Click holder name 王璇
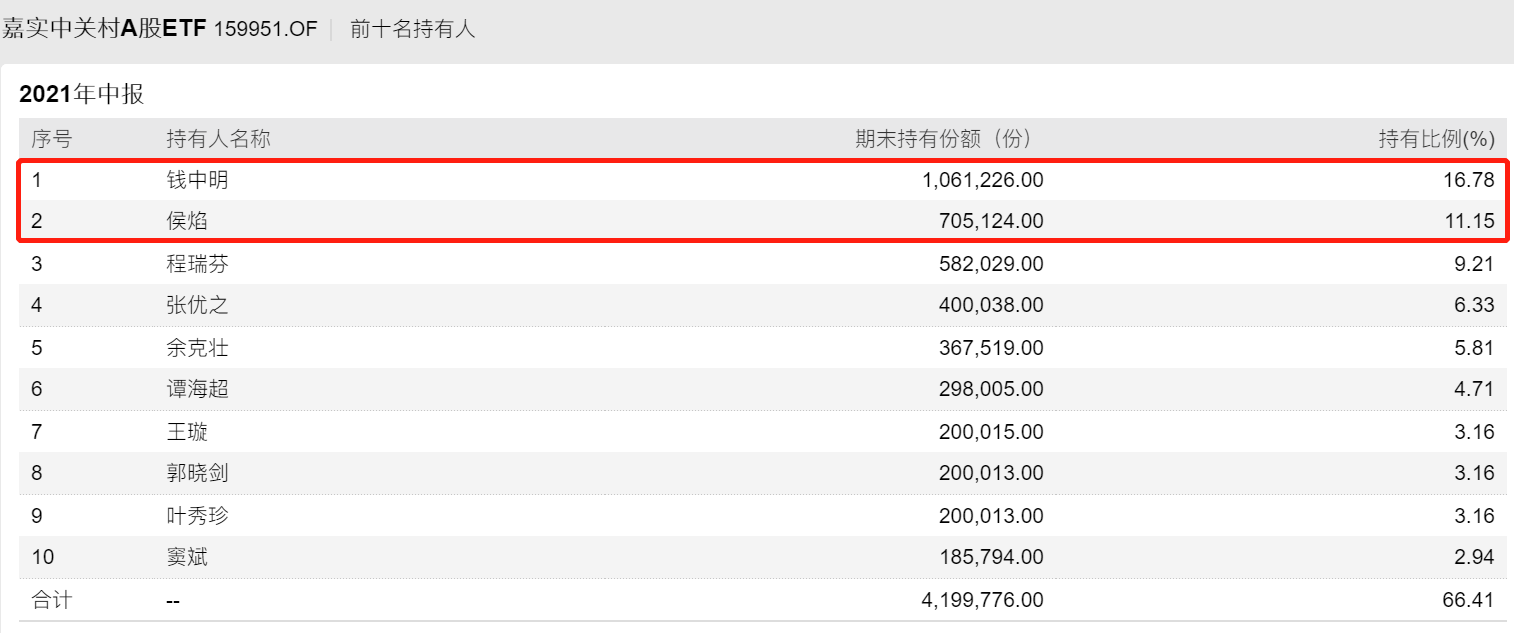This screenshot has width=1514, height=633. [x=187, y=432]
